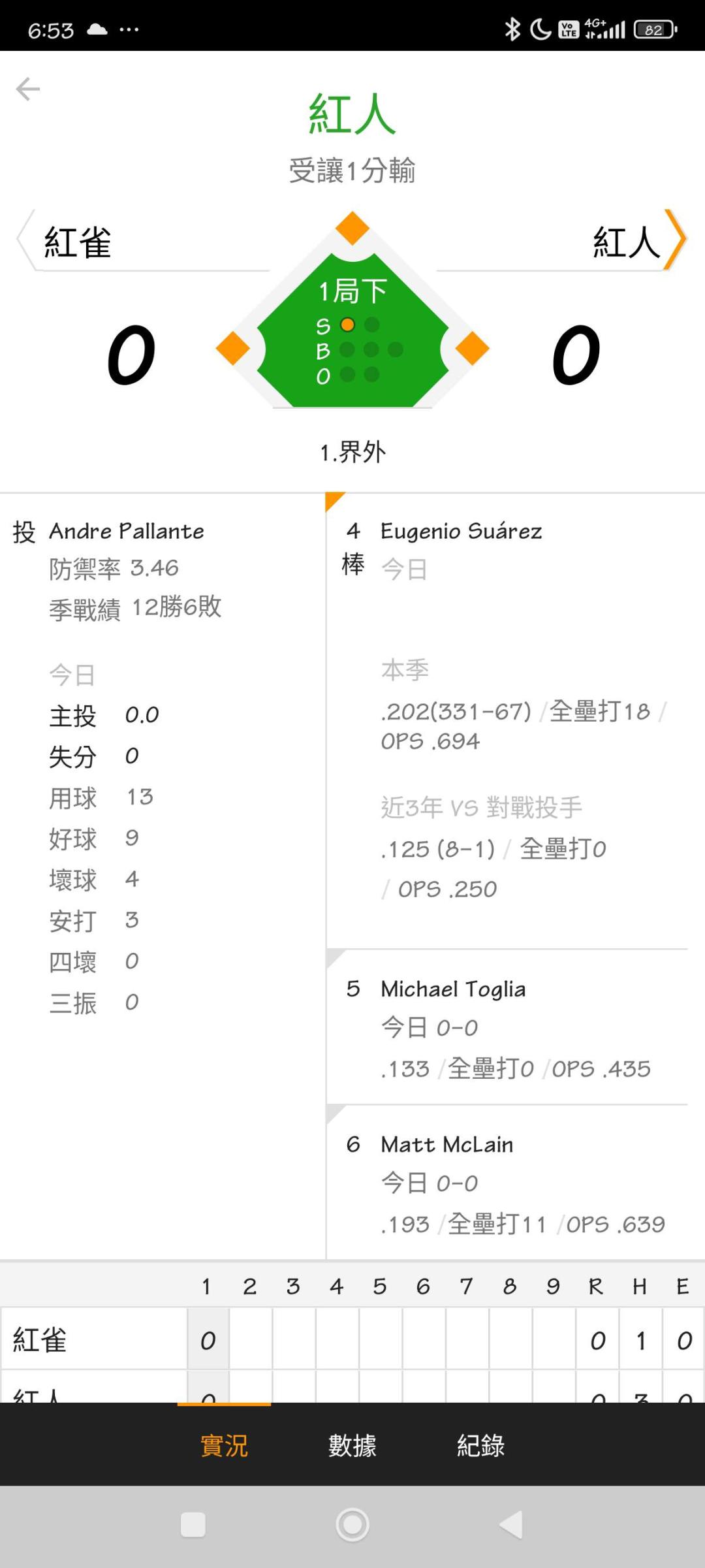
Task: Tap the lit strike indicator dot
Action: (348, 325)
